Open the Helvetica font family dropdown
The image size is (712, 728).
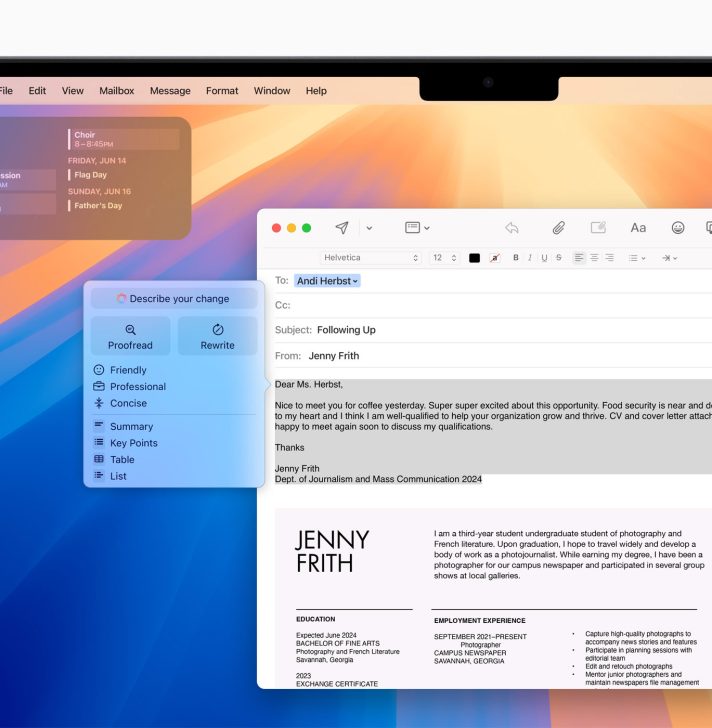370,258
